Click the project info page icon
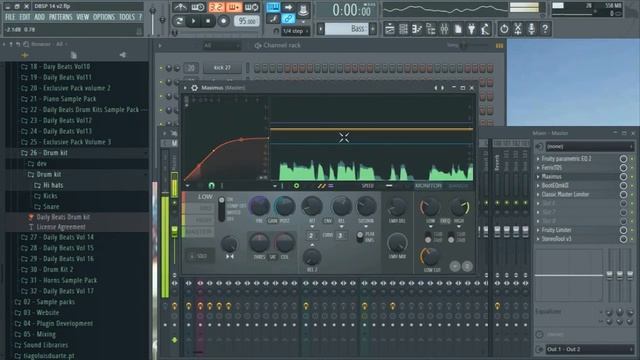Screen dimensions: 640x360 click(458, 29)
